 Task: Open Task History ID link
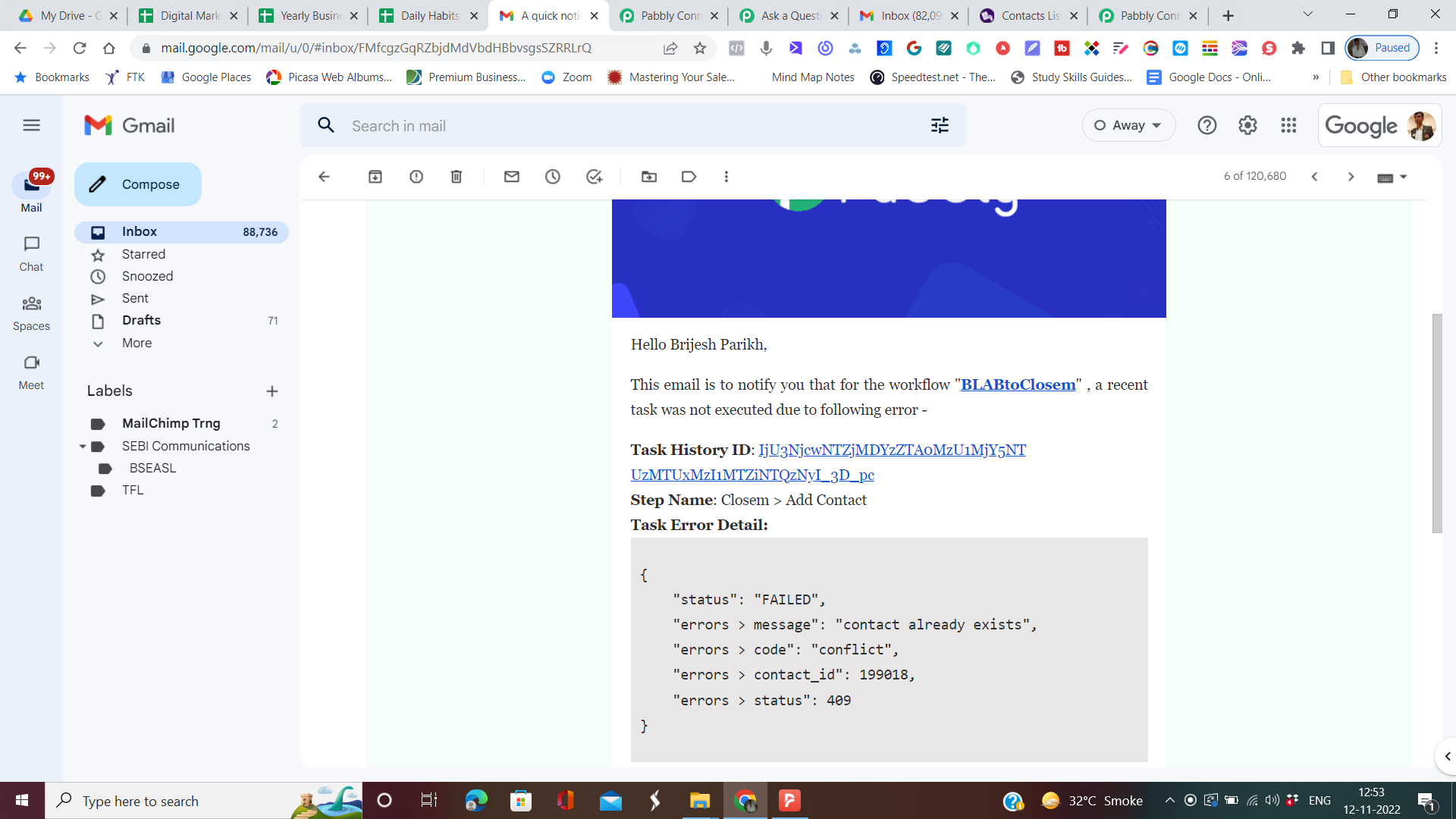point(828,462)
